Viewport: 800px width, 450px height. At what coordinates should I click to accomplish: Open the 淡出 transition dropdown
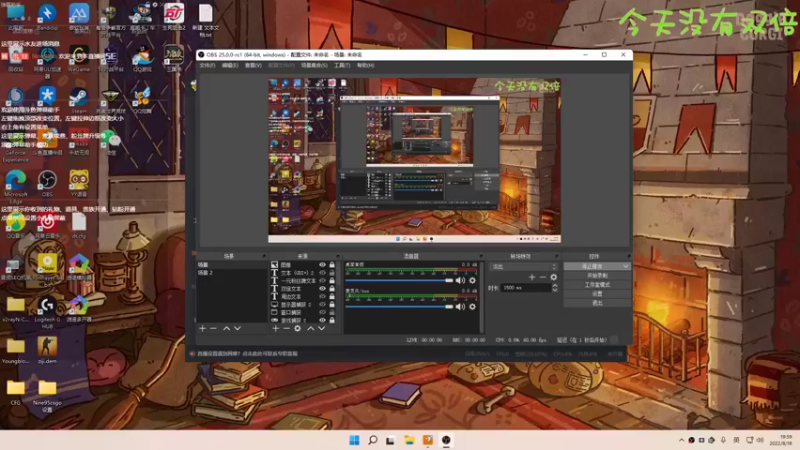point(523,266)
